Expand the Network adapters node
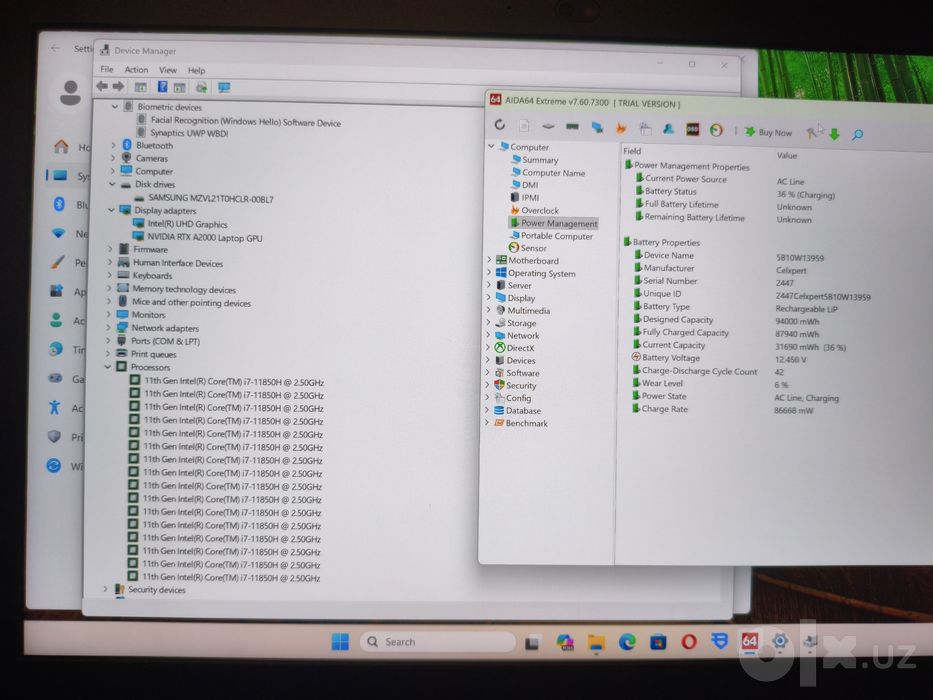The width and height of the screenshot is (933, 700). pos(108,327)
